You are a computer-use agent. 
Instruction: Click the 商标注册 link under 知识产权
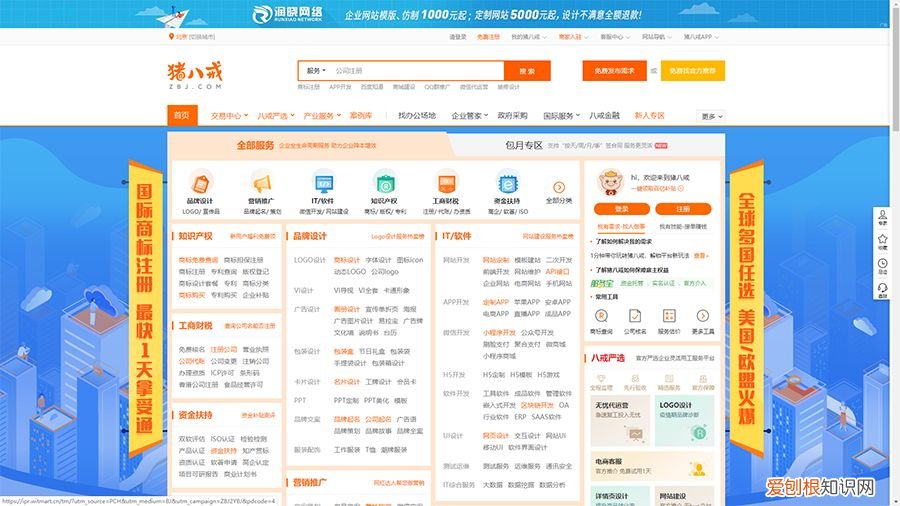192,272
